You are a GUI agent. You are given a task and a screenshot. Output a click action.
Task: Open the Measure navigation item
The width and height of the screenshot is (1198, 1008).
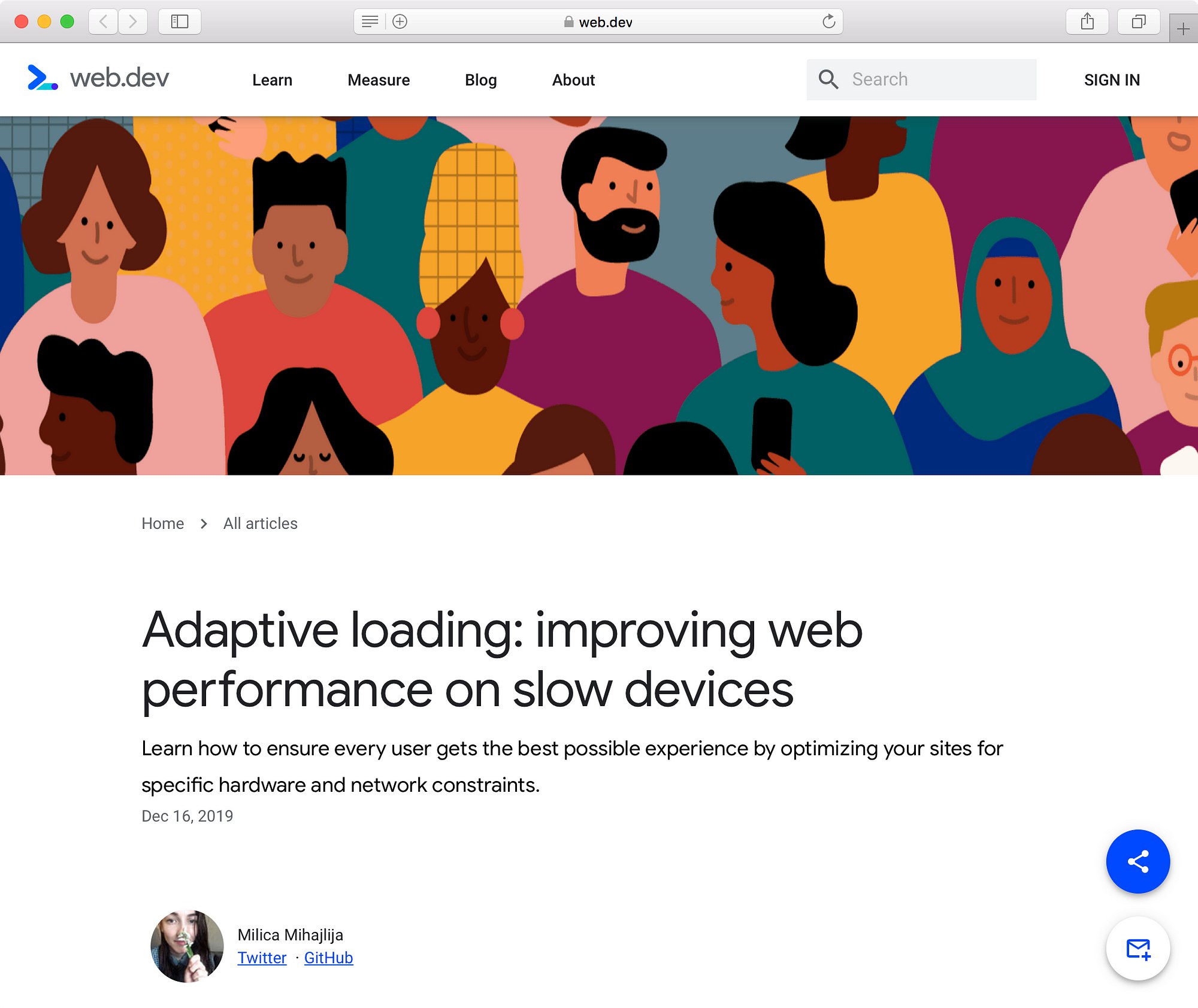379,80
